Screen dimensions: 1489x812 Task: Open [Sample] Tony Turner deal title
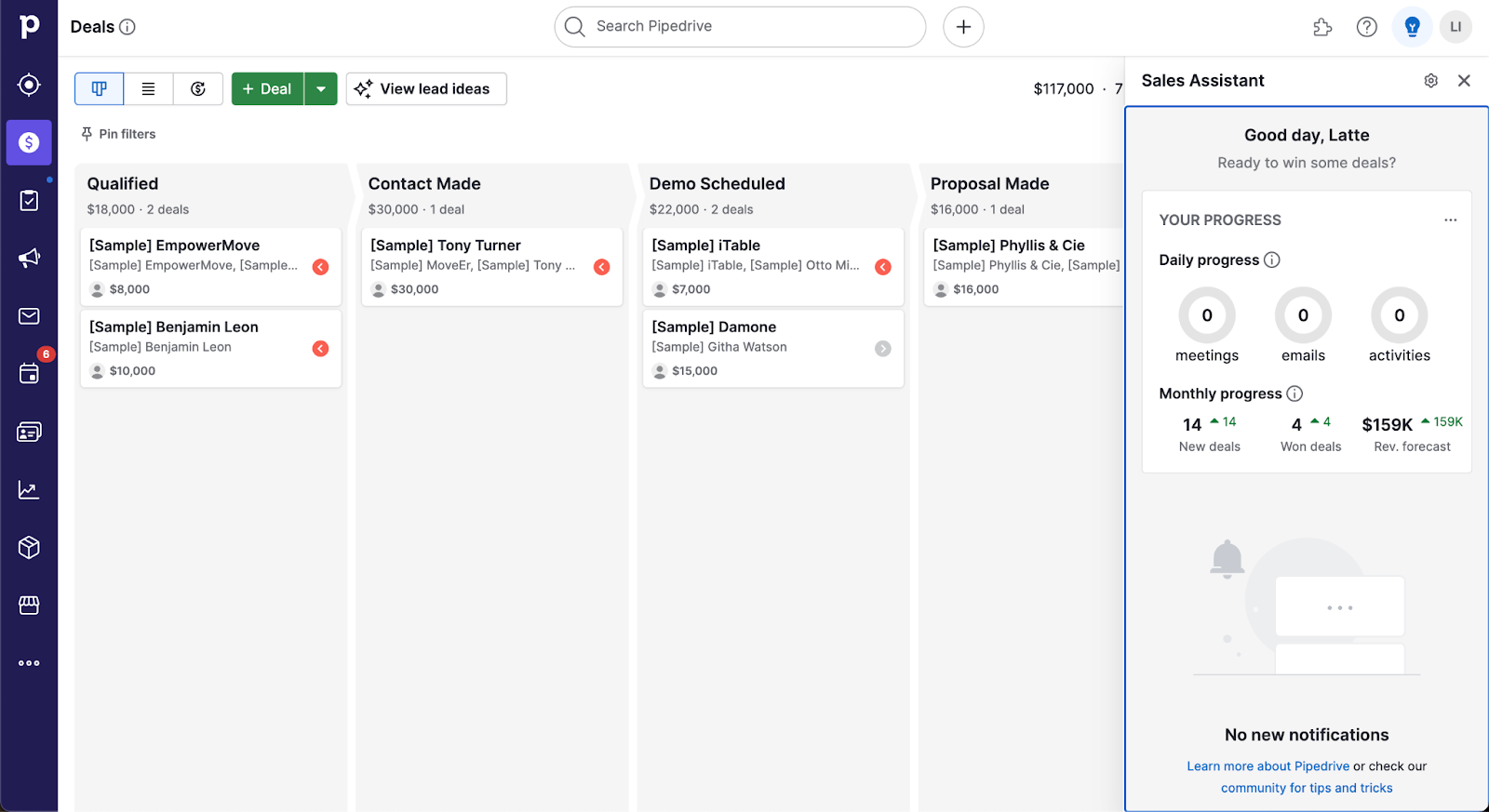click(x=446, y=246)
